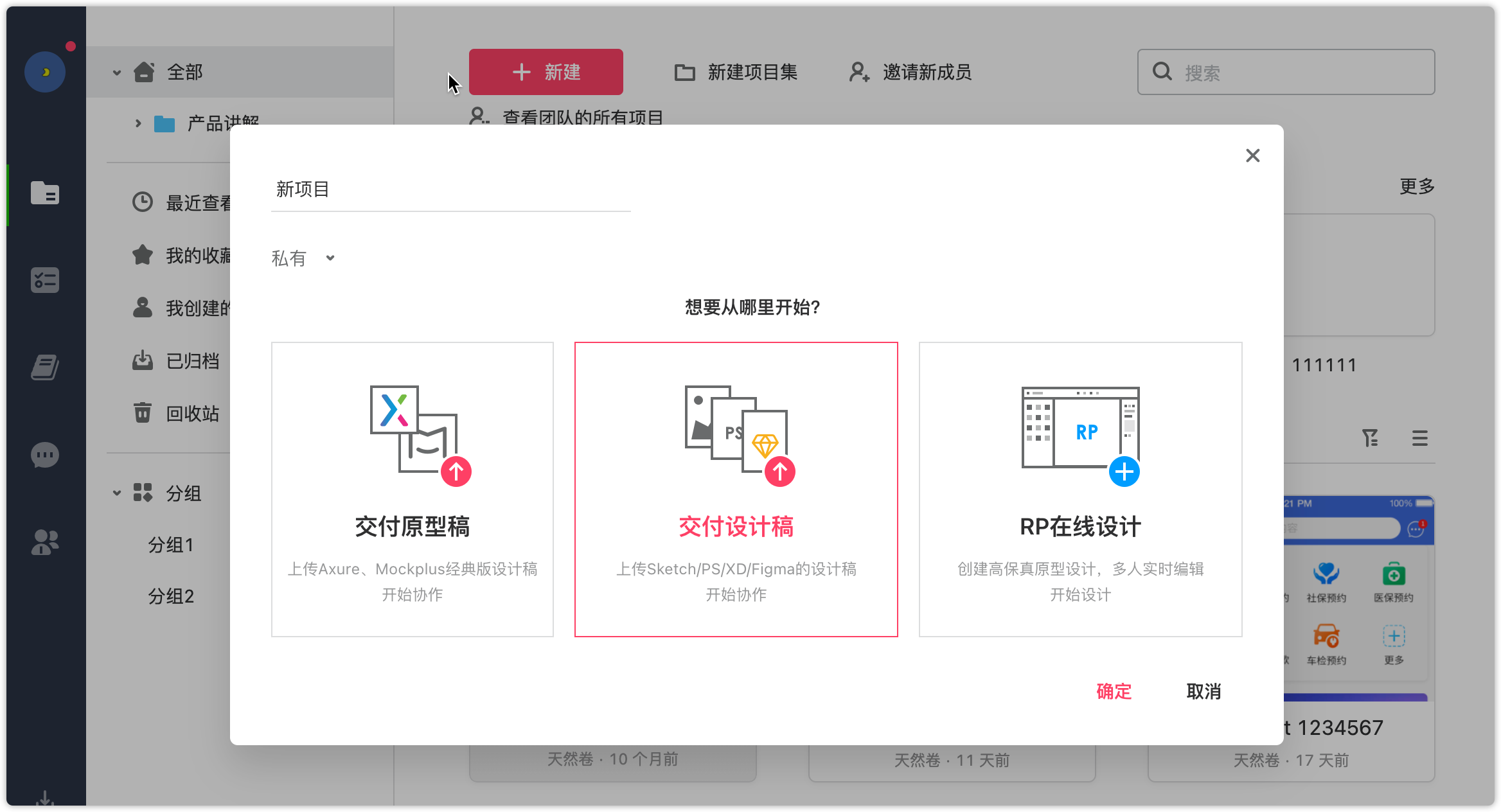Screen dimensions: 1501x812
Task: Click the download icon in the sidebar
Action: click(x=45, y=799)
